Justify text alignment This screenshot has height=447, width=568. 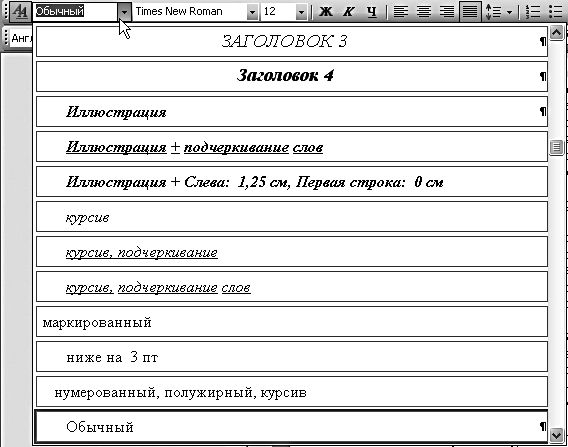click(x=470, y=12)
